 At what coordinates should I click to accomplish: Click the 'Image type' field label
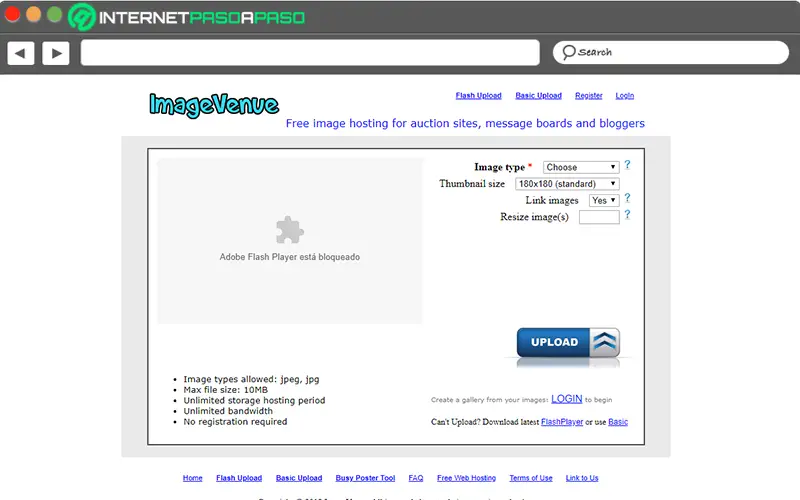tap(499, 167)
